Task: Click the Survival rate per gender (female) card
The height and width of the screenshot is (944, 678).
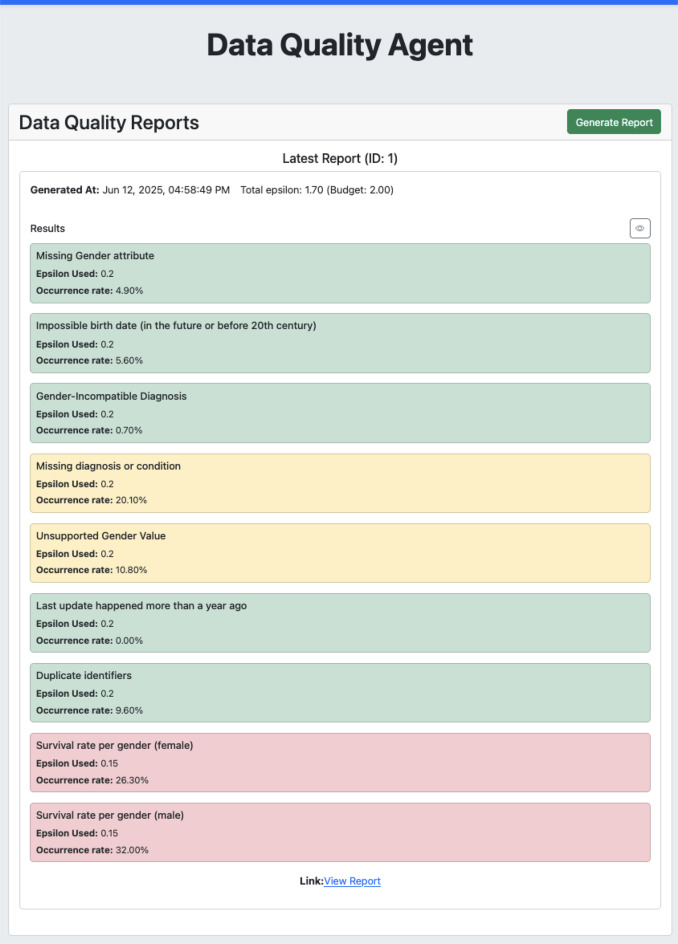Action: [x=340, y=762]
